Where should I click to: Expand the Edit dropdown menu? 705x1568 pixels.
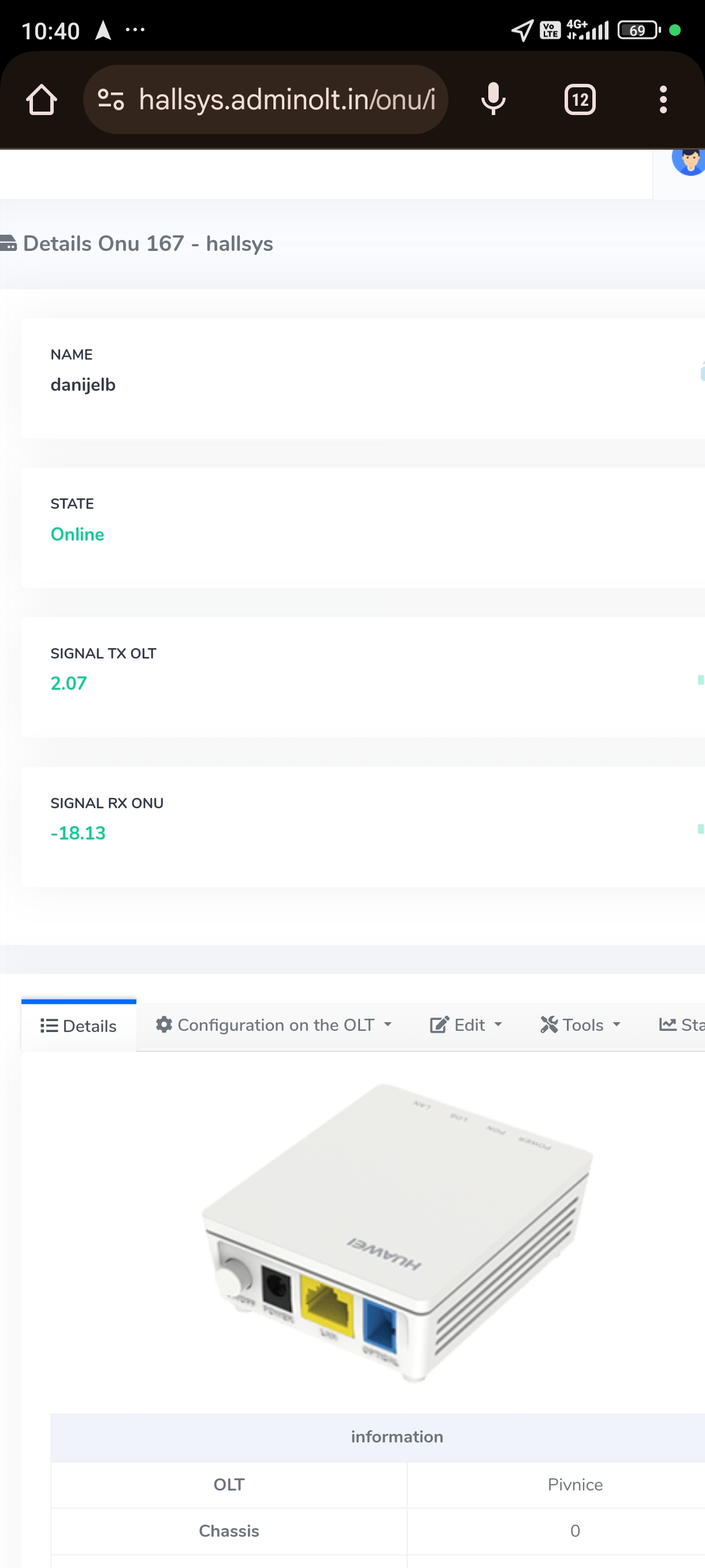(498, 1025)
